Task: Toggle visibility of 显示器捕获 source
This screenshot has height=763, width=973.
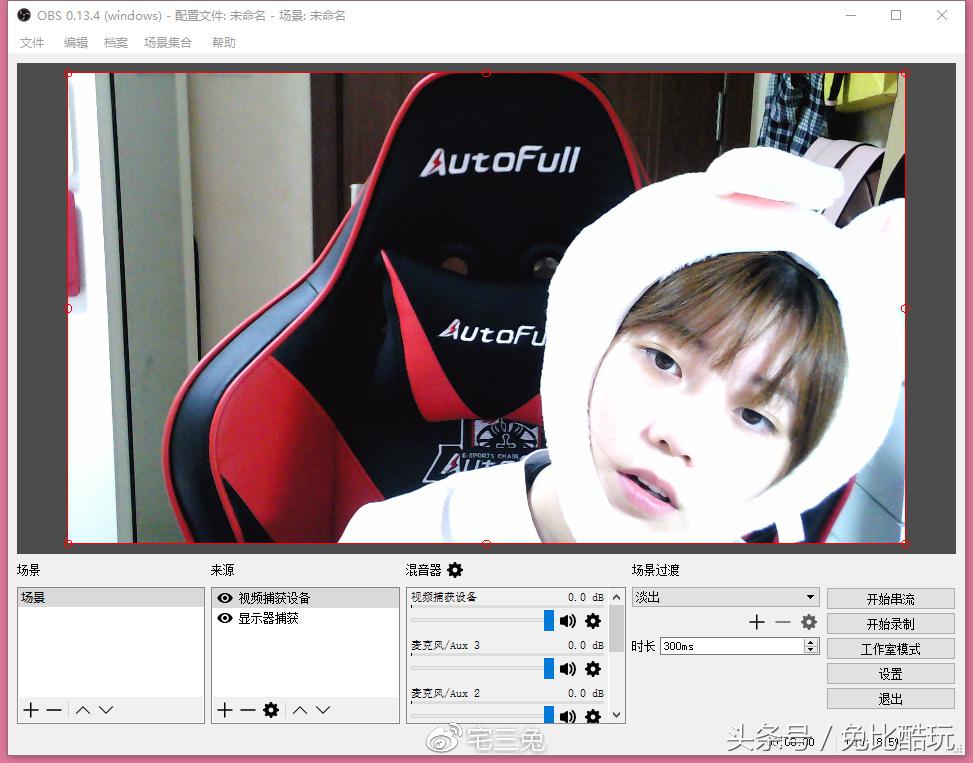Action: click(225, 618)
